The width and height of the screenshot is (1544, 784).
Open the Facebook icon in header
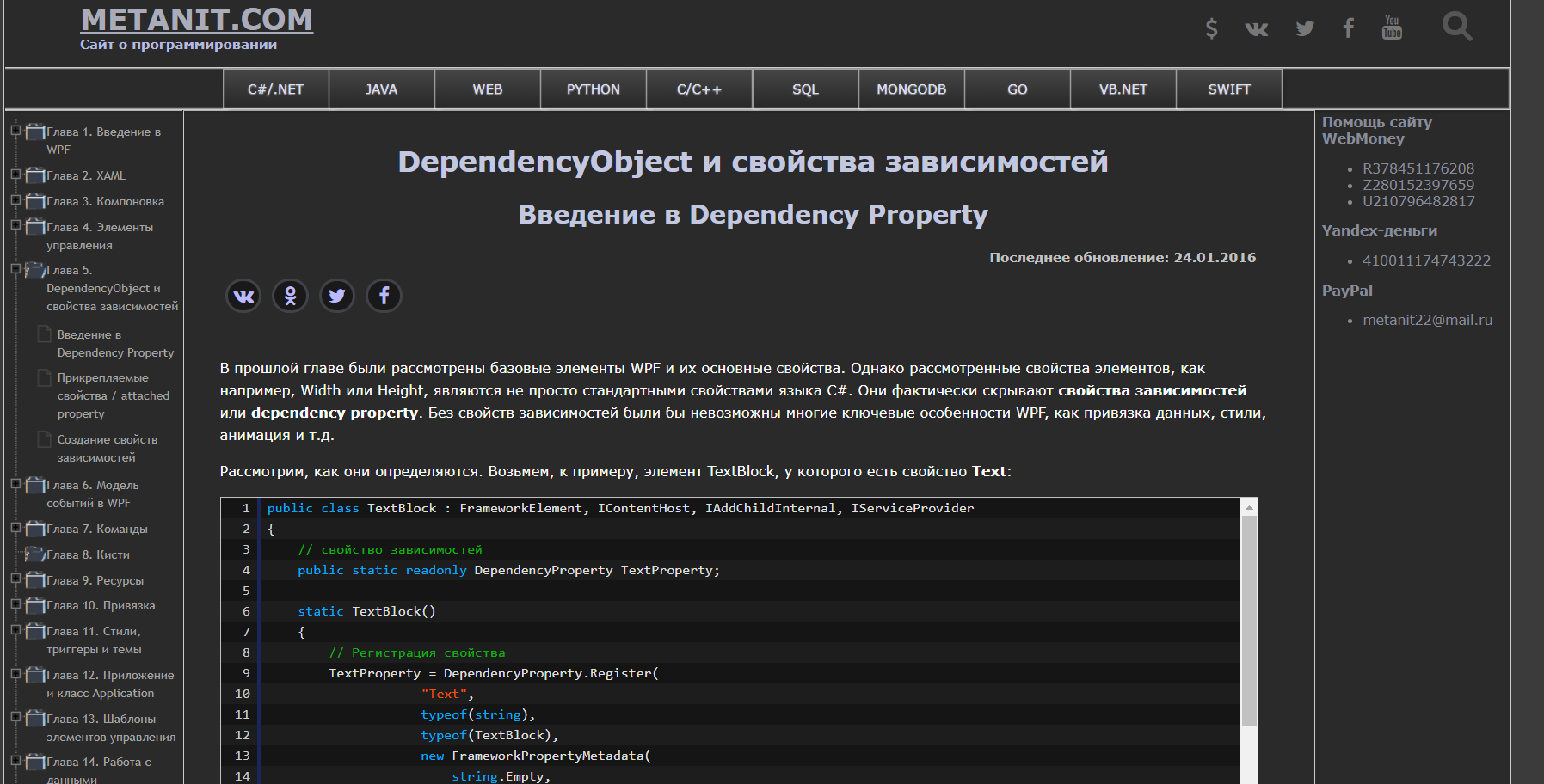[x=1348, y=28]
